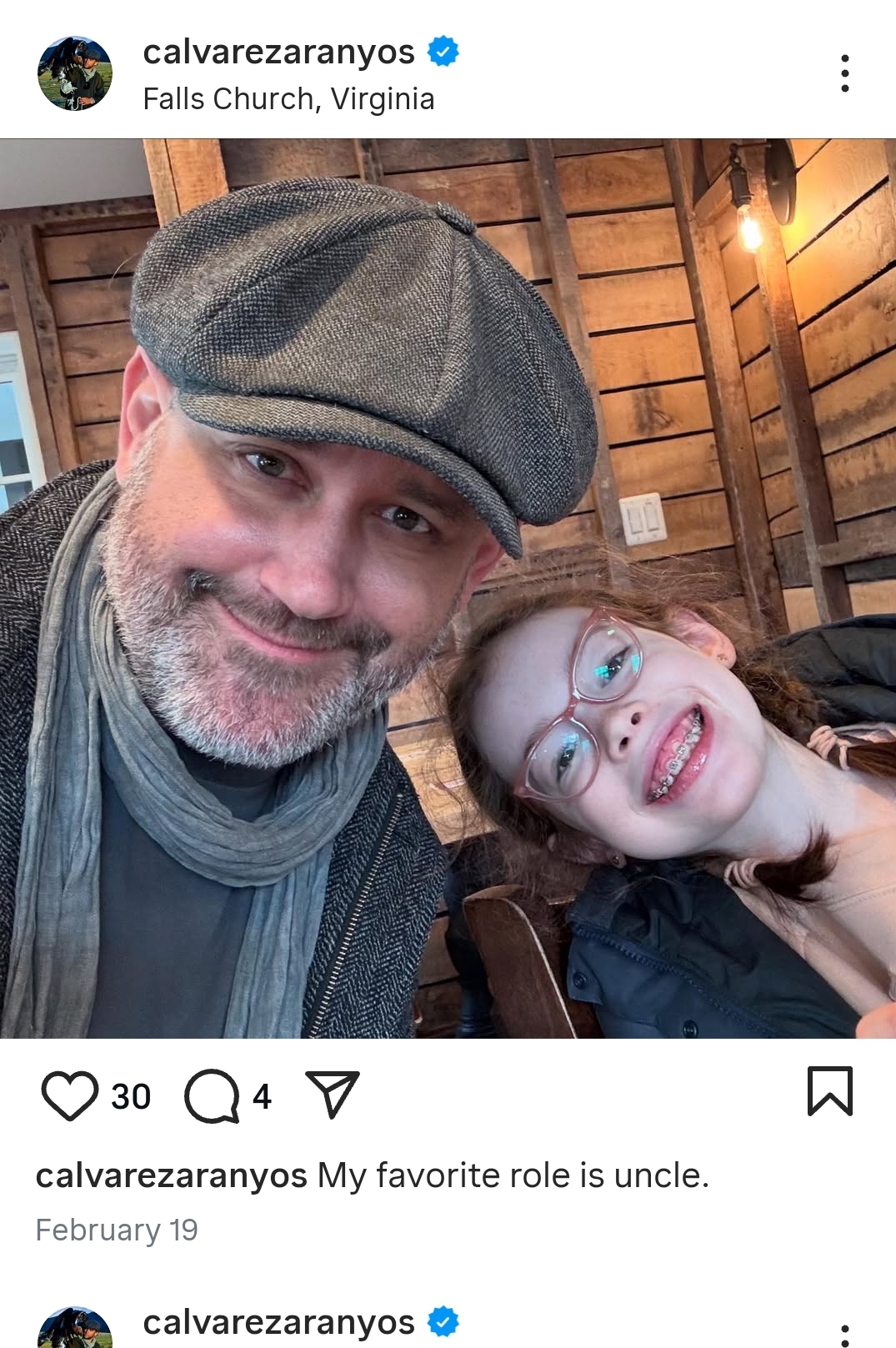Save the post with the bookmark icon
Viewport: 896px width, 1348px height.
830,1090
